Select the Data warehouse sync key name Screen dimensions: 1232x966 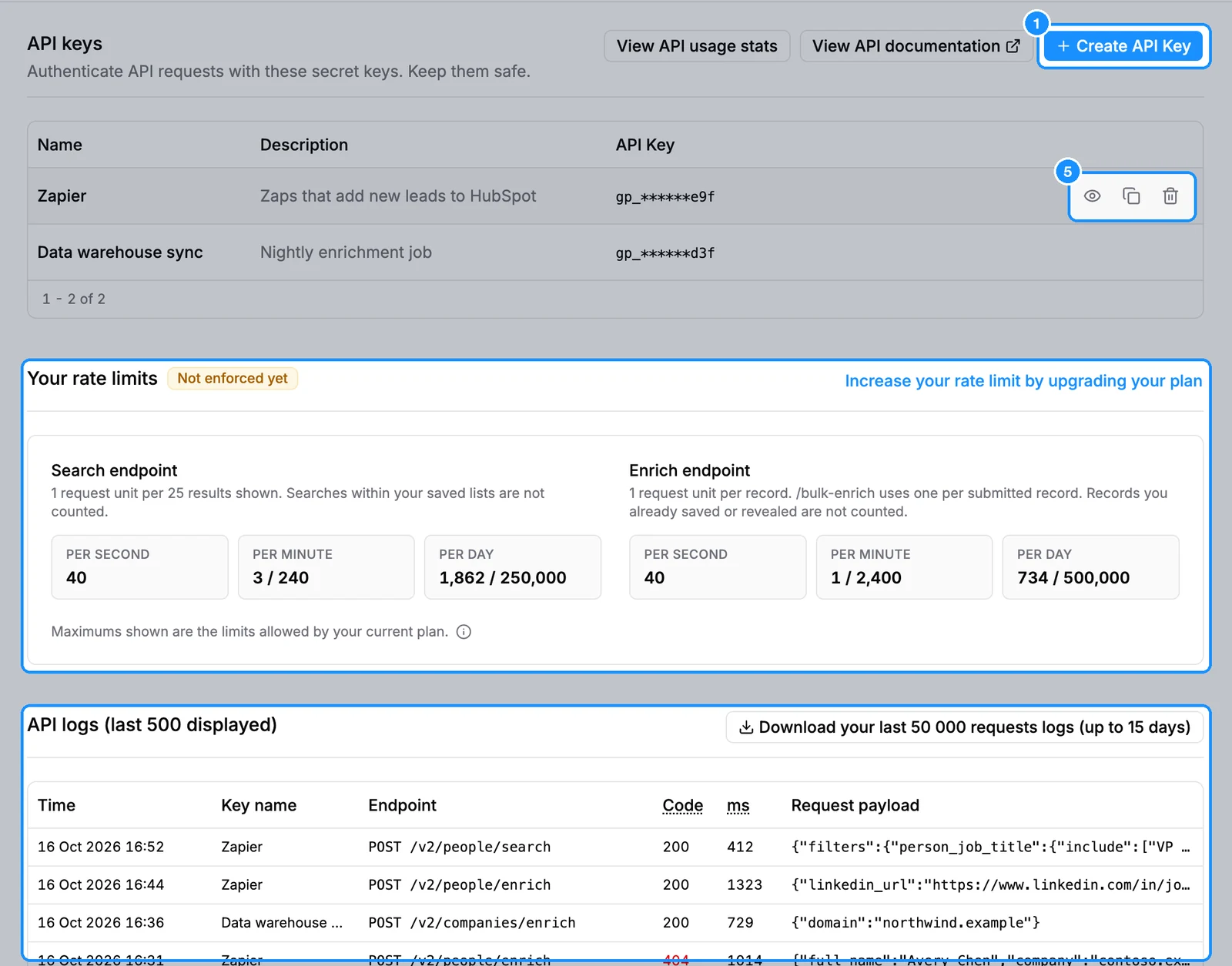(x=120, y=252)
